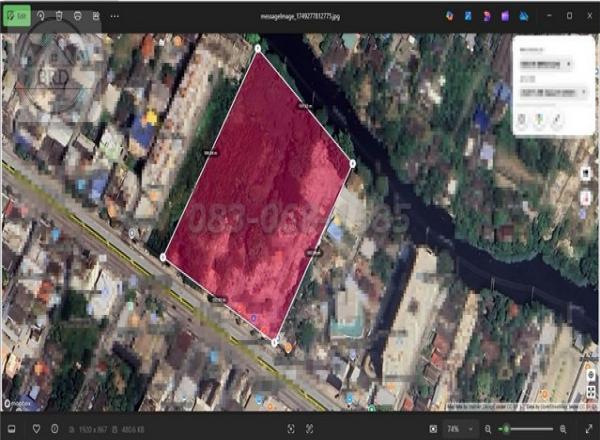The width and height of the screenshot is (600, 440).
Task: Mark the photo as favorite with the heart
Action: point(36,428)
